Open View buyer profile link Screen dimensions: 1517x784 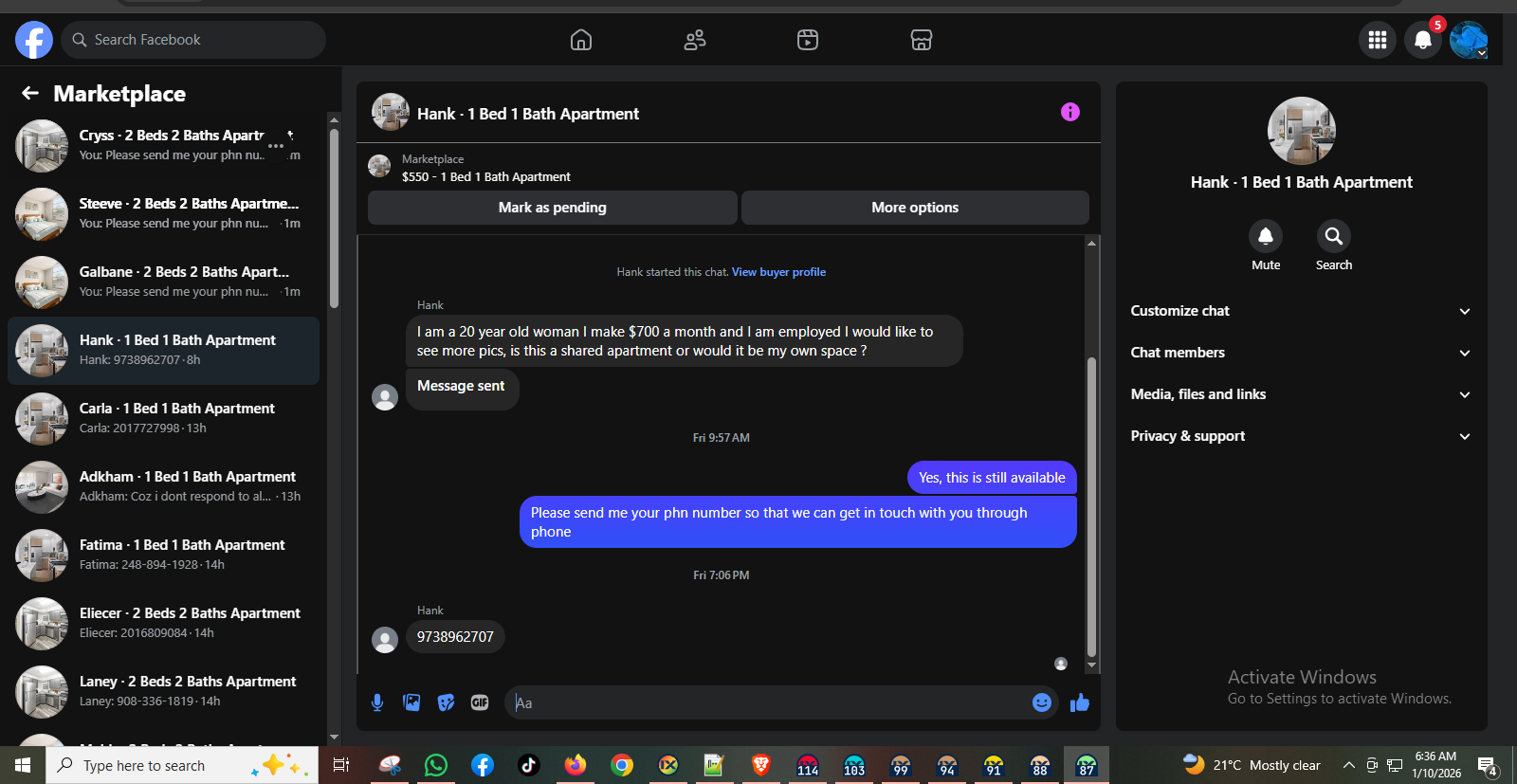pos(778,272)
